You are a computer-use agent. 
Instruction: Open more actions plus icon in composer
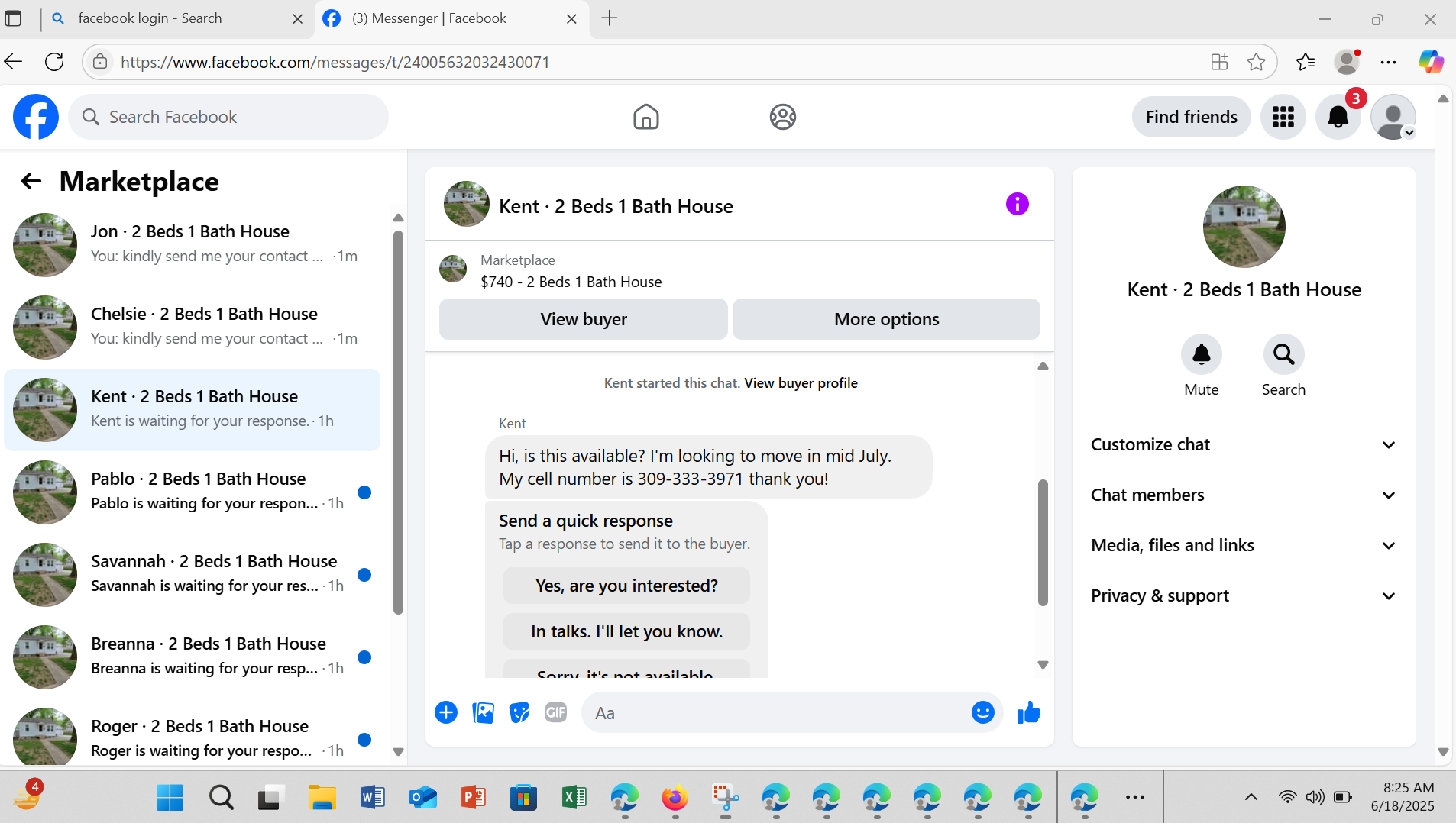[446, 713]
